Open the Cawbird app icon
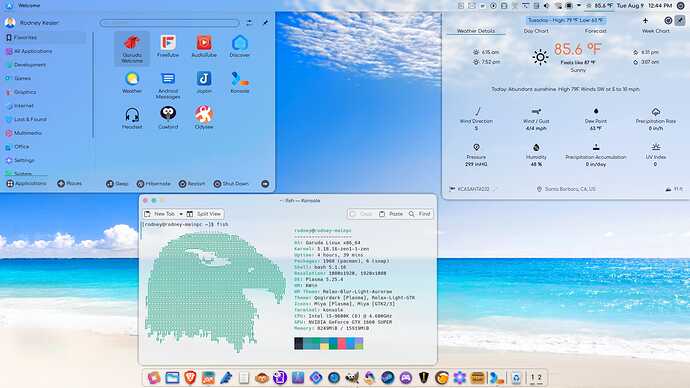The height and width of the screenshot is (388, 690). pyautogui.click(x=168, y=118)
